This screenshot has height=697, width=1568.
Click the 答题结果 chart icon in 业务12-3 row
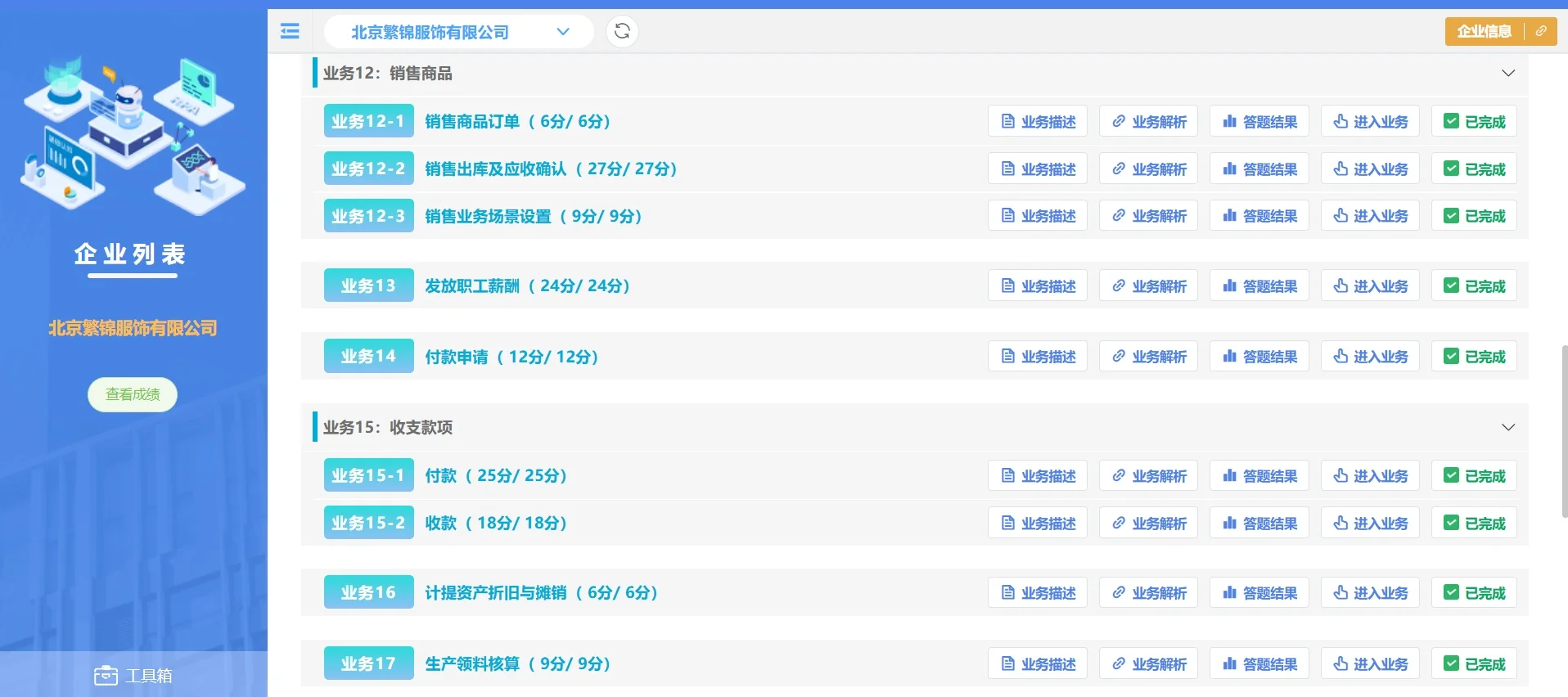pyautogui.click(x=1229, y=216)
